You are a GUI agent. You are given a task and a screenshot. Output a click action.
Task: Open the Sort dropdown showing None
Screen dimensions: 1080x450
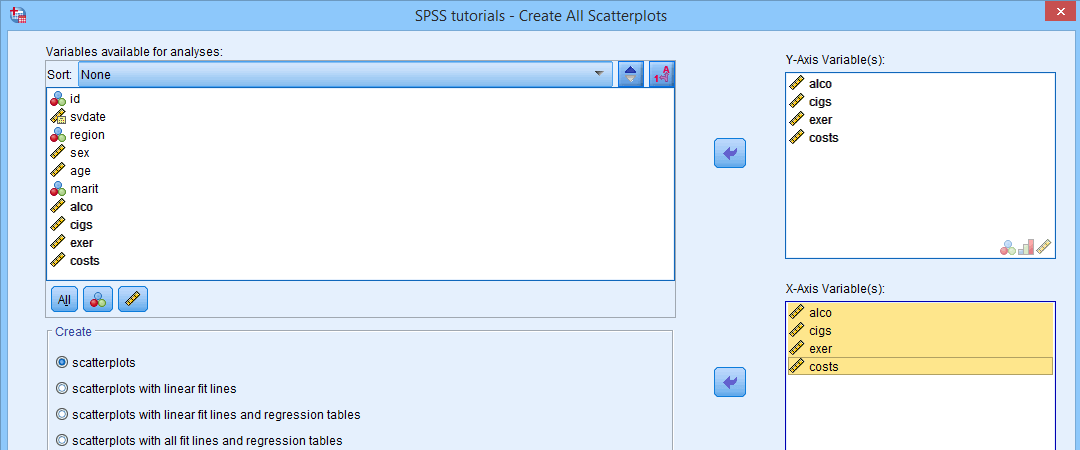(x=345, y=74)
